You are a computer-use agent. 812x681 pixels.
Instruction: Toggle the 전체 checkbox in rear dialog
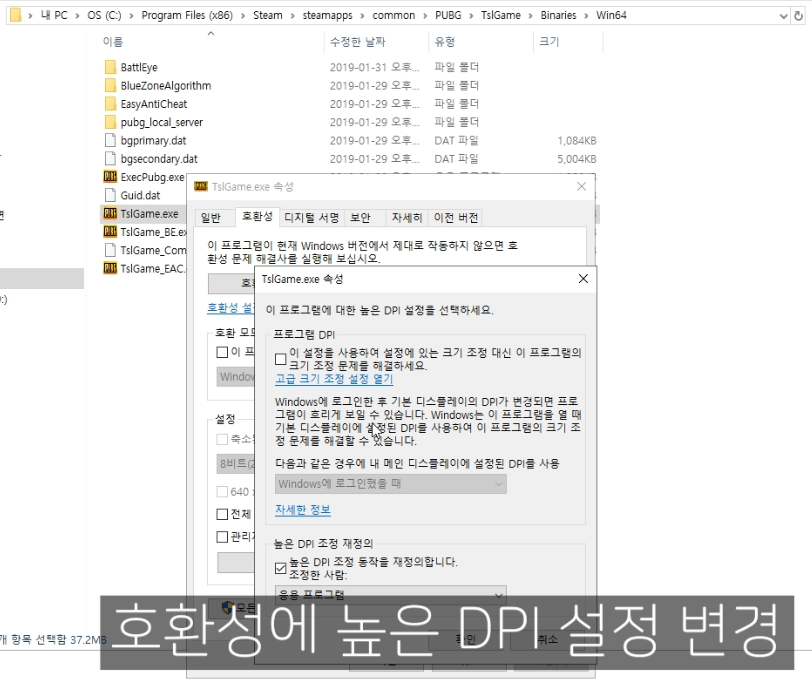pos(222,514)
